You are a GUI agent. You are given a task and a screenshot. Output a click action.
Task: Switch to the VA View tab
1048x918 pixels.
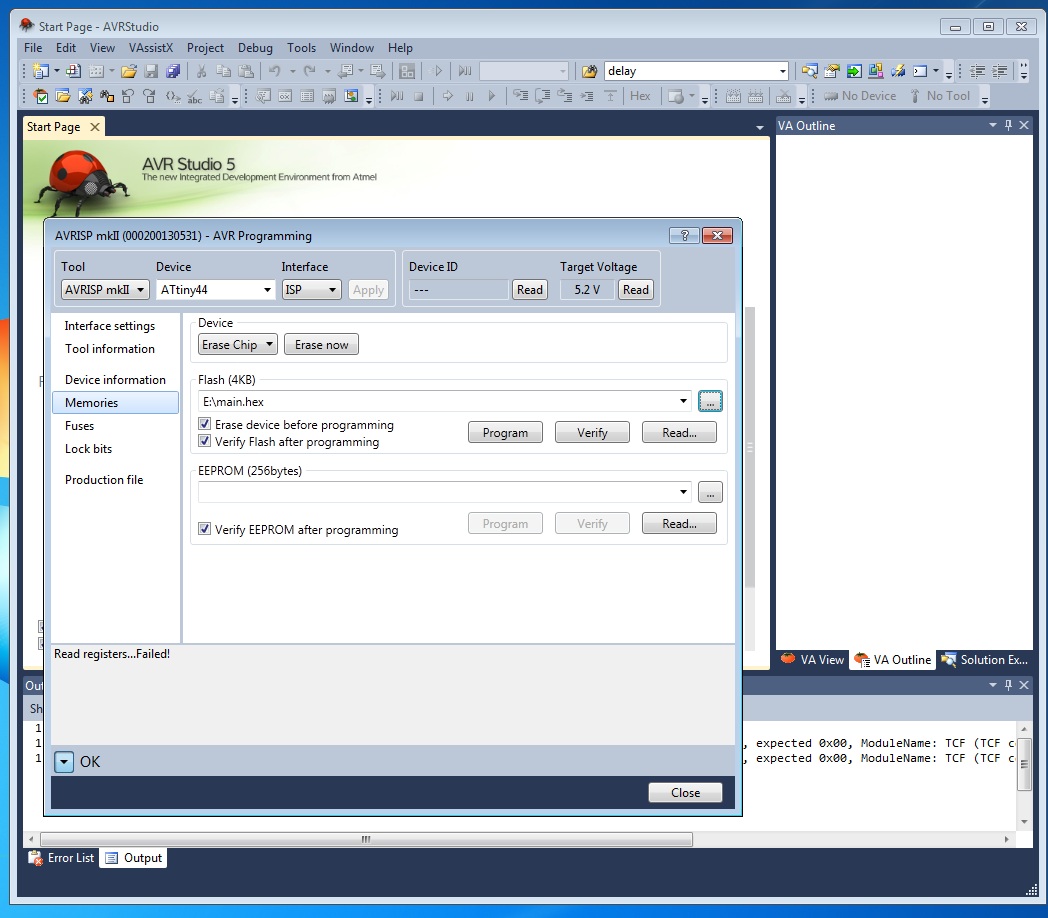(x=813, y=660)
